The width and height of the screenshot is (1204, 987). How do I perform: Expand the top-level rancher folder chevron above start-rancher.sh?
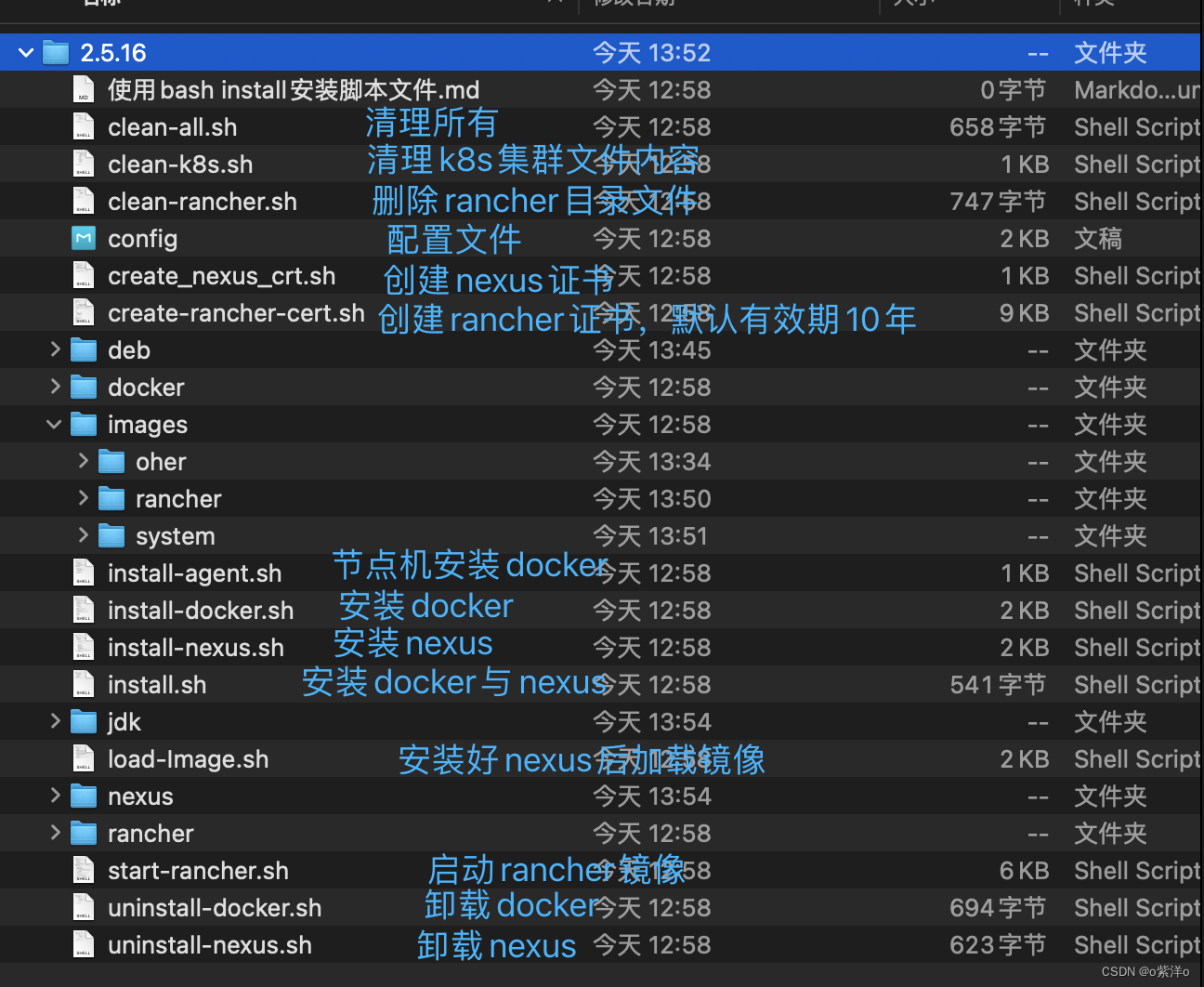click(55, 833)
